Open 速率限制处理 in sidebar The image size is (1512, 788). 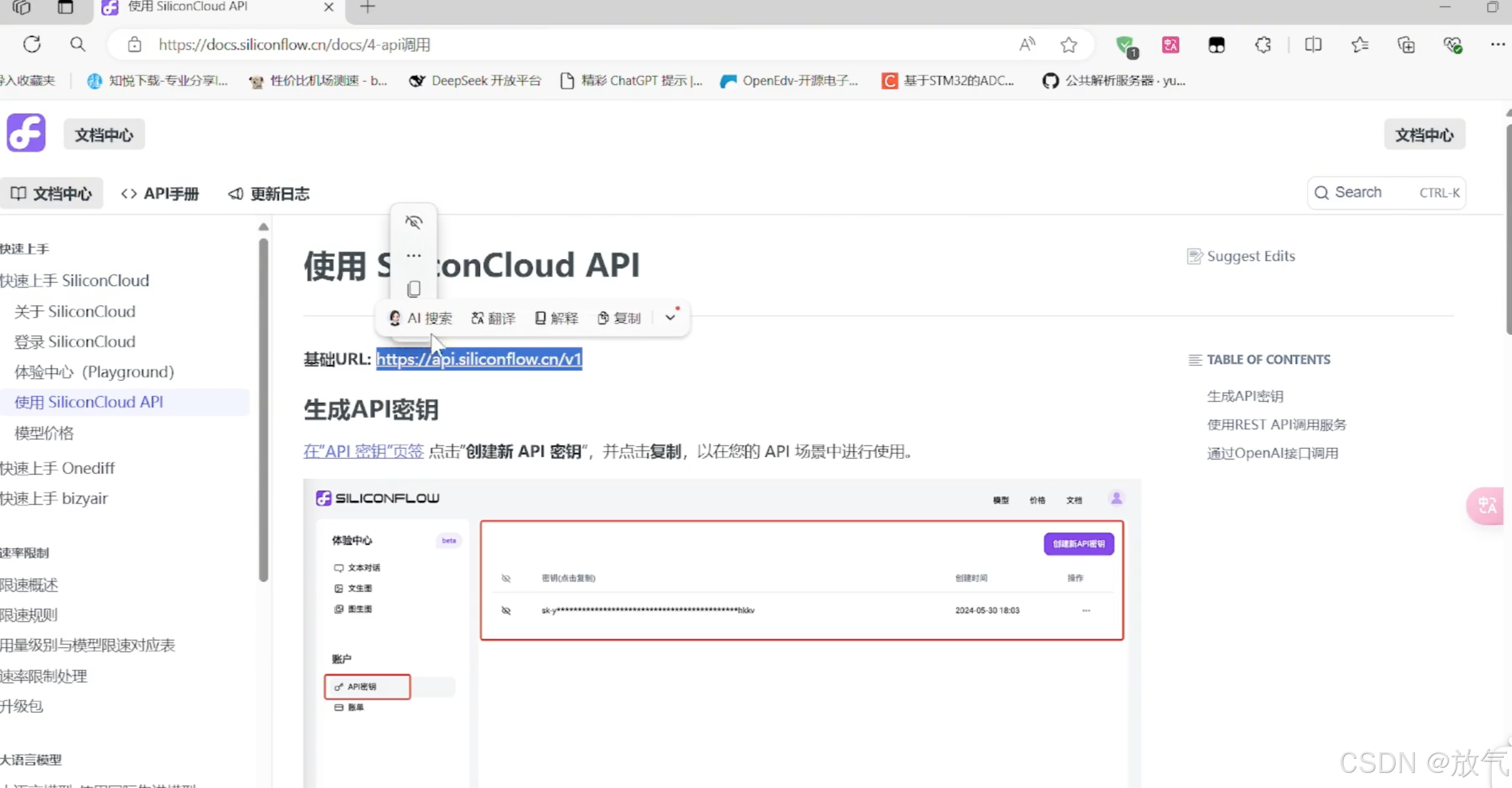(x=44, y=676)
